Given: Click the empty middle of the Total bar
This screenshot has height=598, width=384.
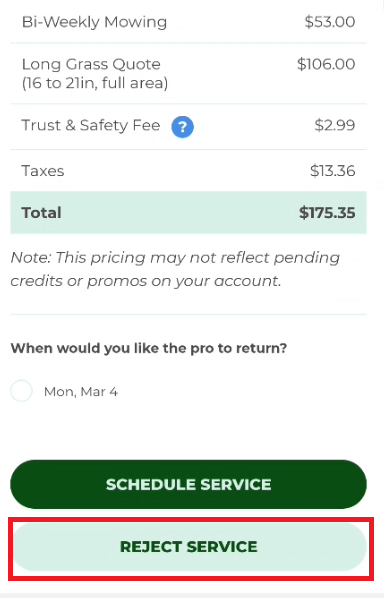Looking at the screenshot, I should pyautogui.click(x=180, y=213).
